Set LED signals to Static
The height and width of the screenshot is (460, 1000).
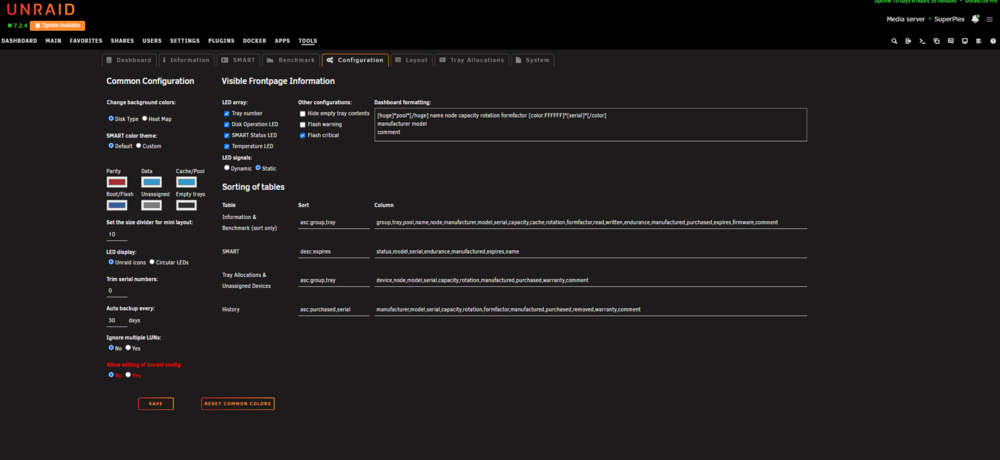click(x=258, y=168)
